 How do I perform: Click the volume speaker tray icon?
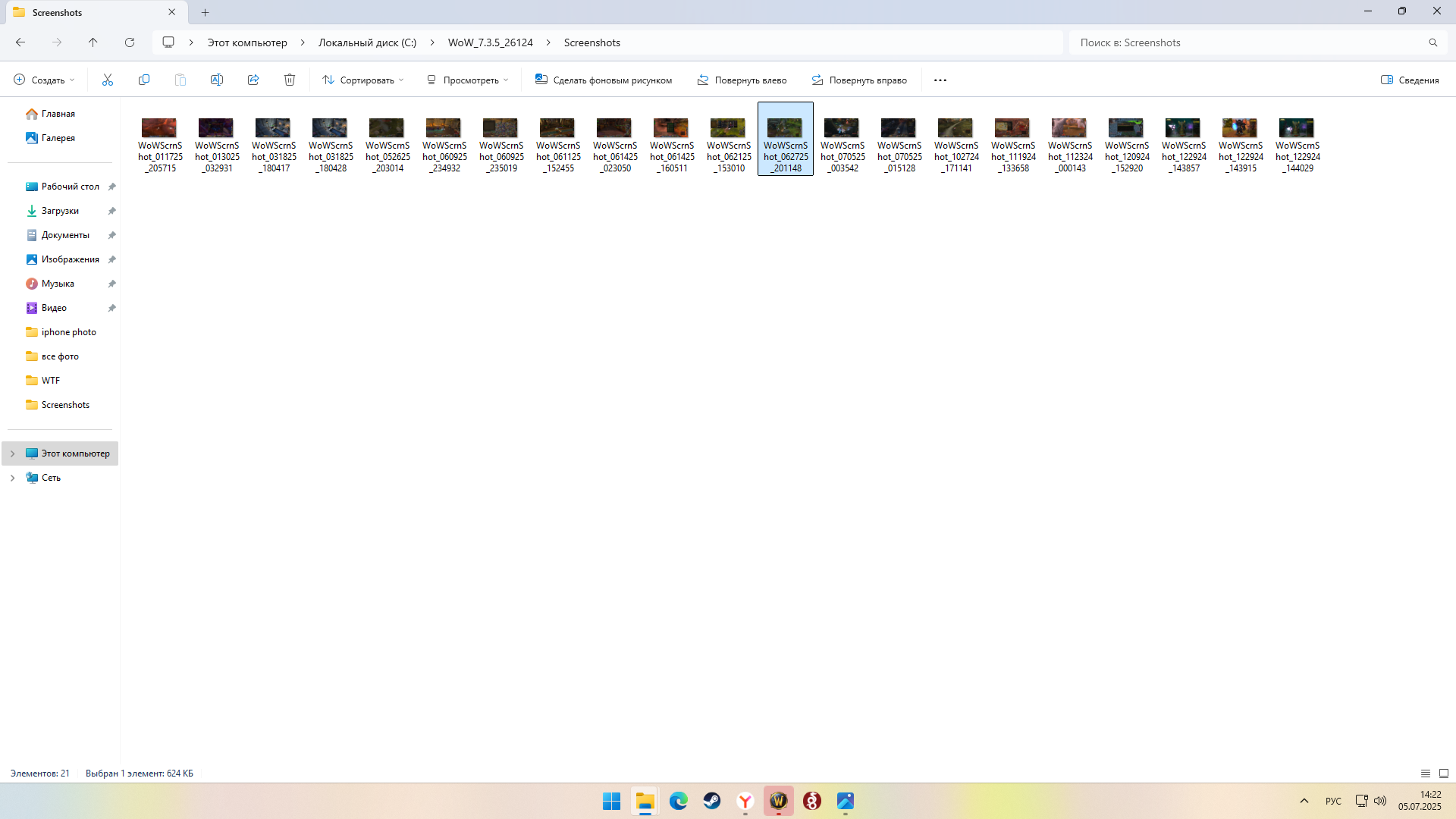click(1380, 801)
